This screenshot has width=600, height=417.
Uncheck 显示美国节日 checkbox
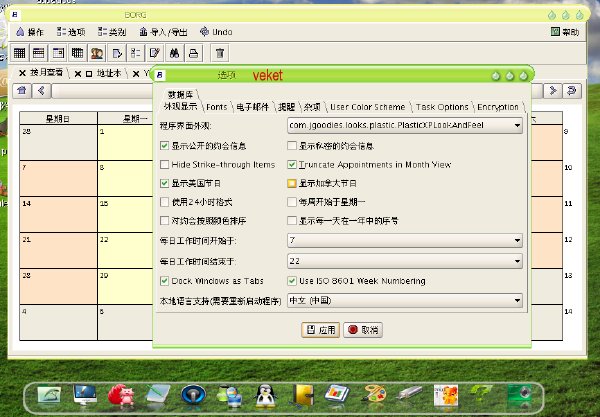pyautogui.click(x=164, y=183)
